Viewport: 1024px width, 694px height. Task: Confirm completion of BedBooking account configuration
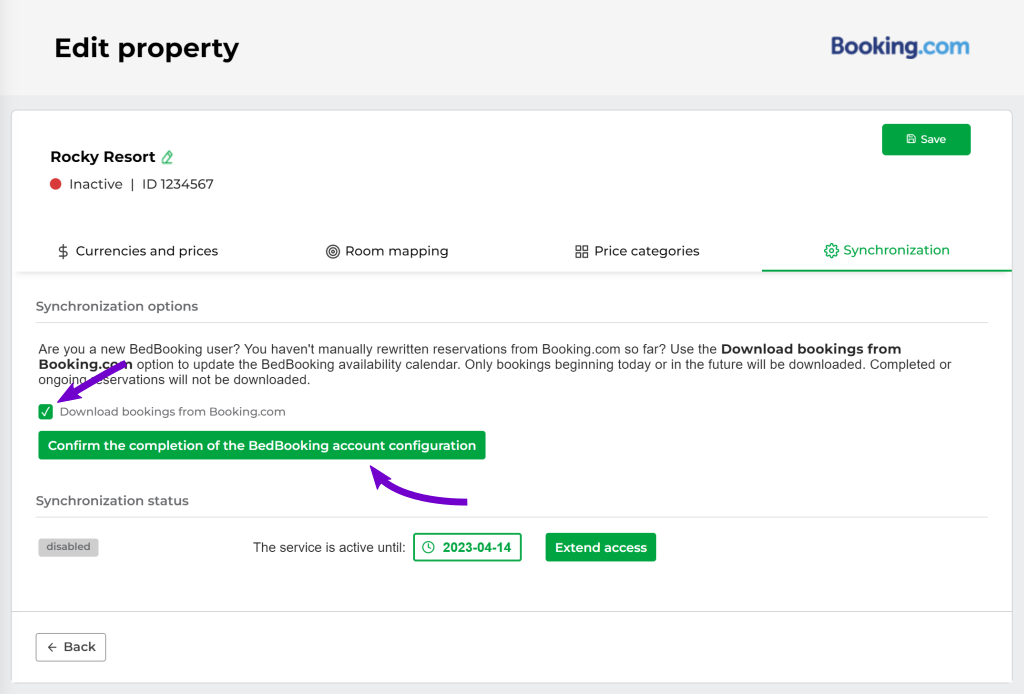tap(262, 445)
